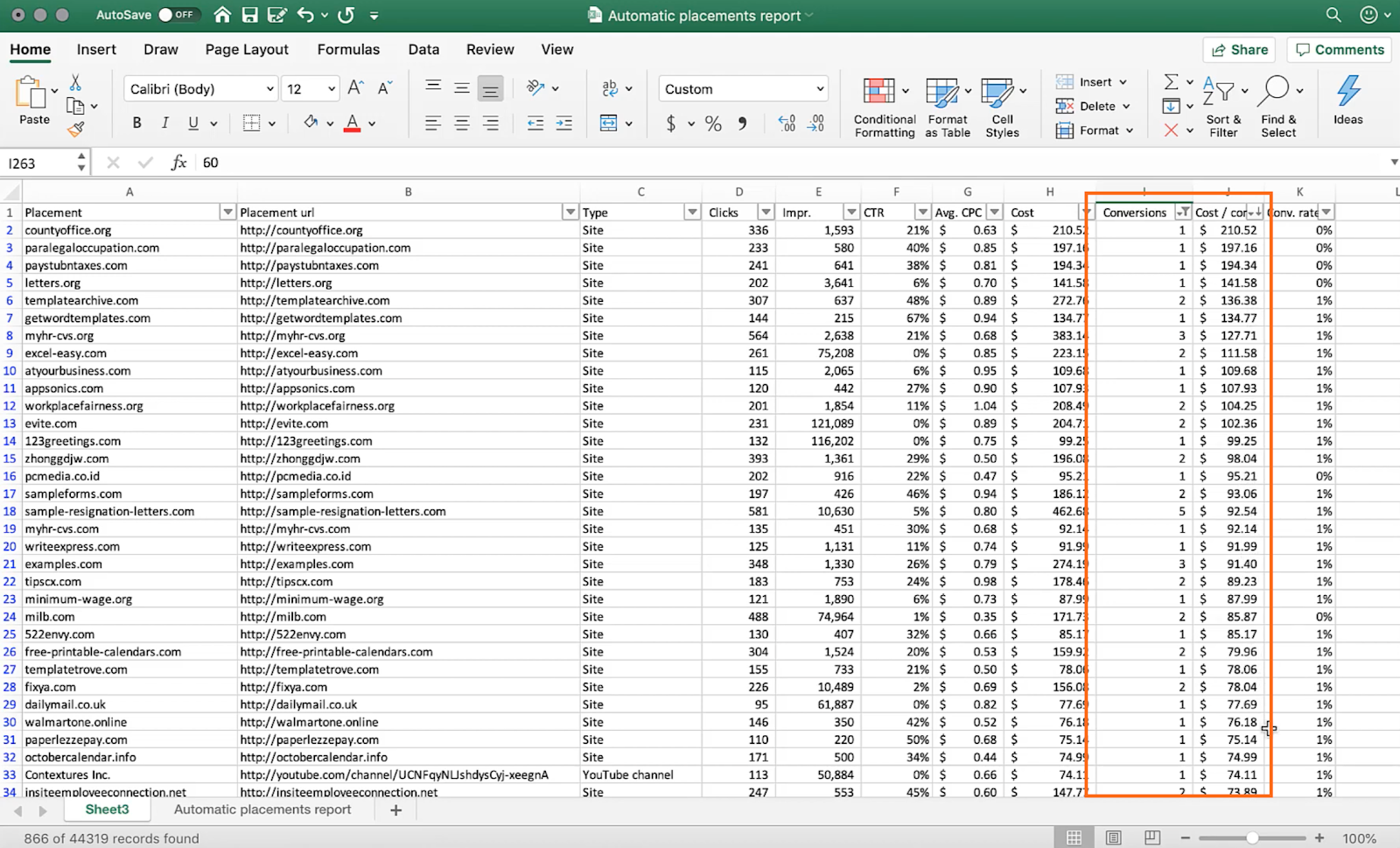
Task: Center text horizontally in cell
Action: pyautogui.click(x=462, y=123)
